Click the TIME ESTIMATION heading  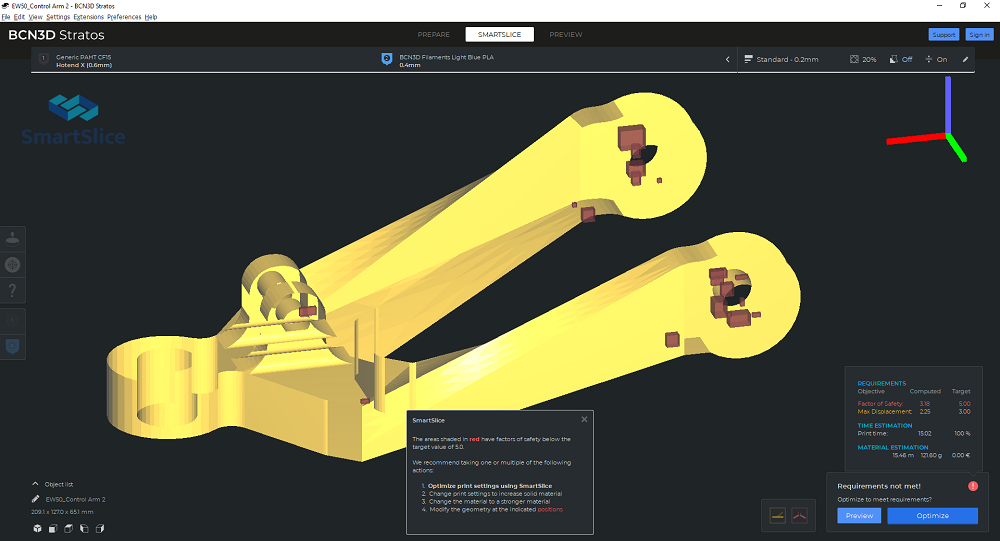click(x=885, y=426)
